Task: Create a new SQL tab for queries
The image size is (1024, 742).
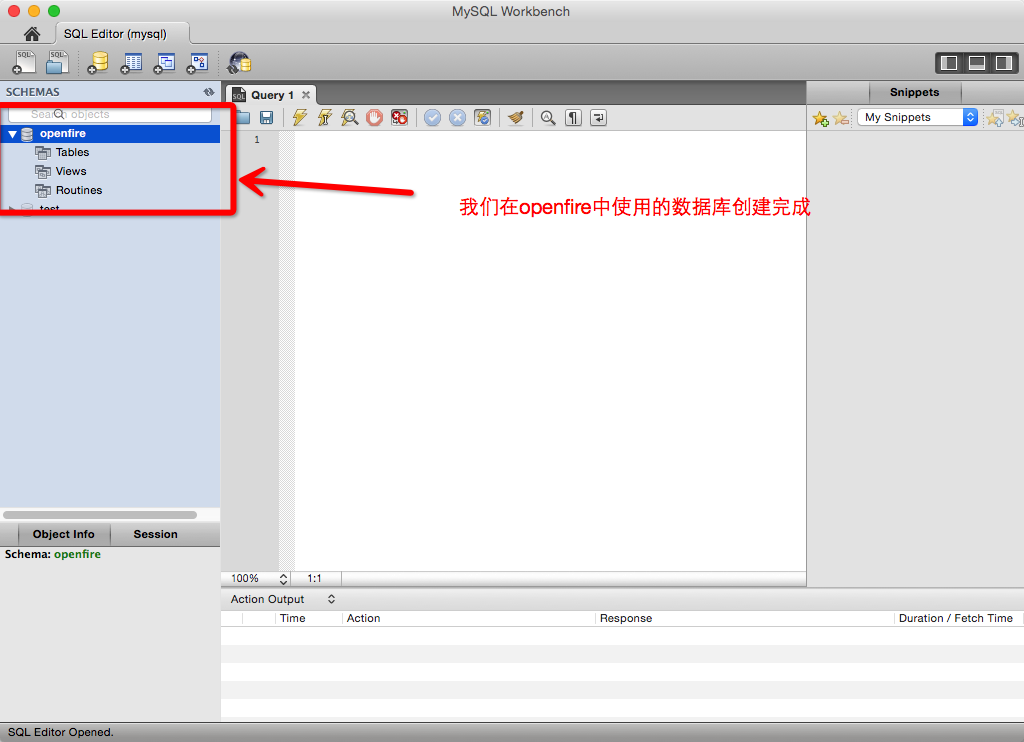Action: pyautogui.click(x=24, y=63)
